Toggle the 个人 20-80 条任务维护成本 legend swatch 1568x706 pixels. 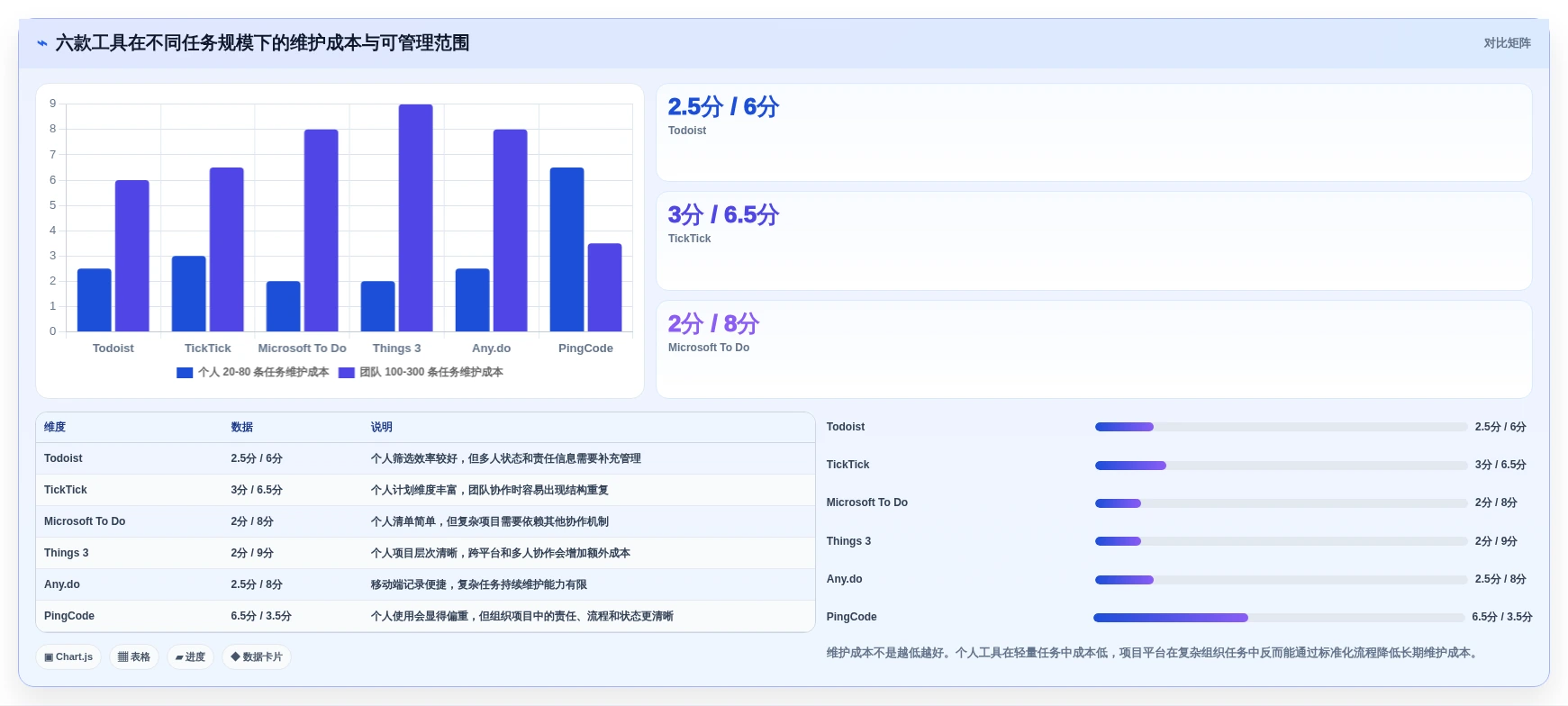[185, 373]
